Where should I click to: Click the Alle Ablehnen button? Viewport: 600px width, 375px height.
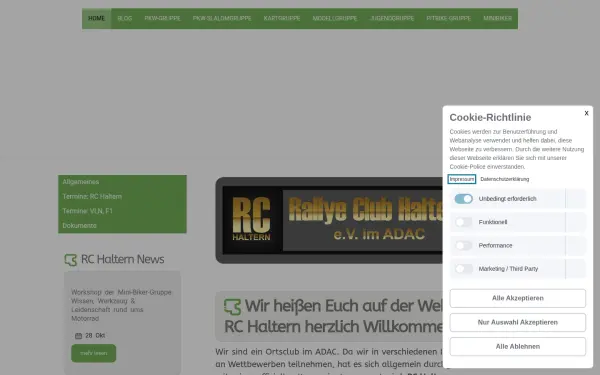[517, 346]
